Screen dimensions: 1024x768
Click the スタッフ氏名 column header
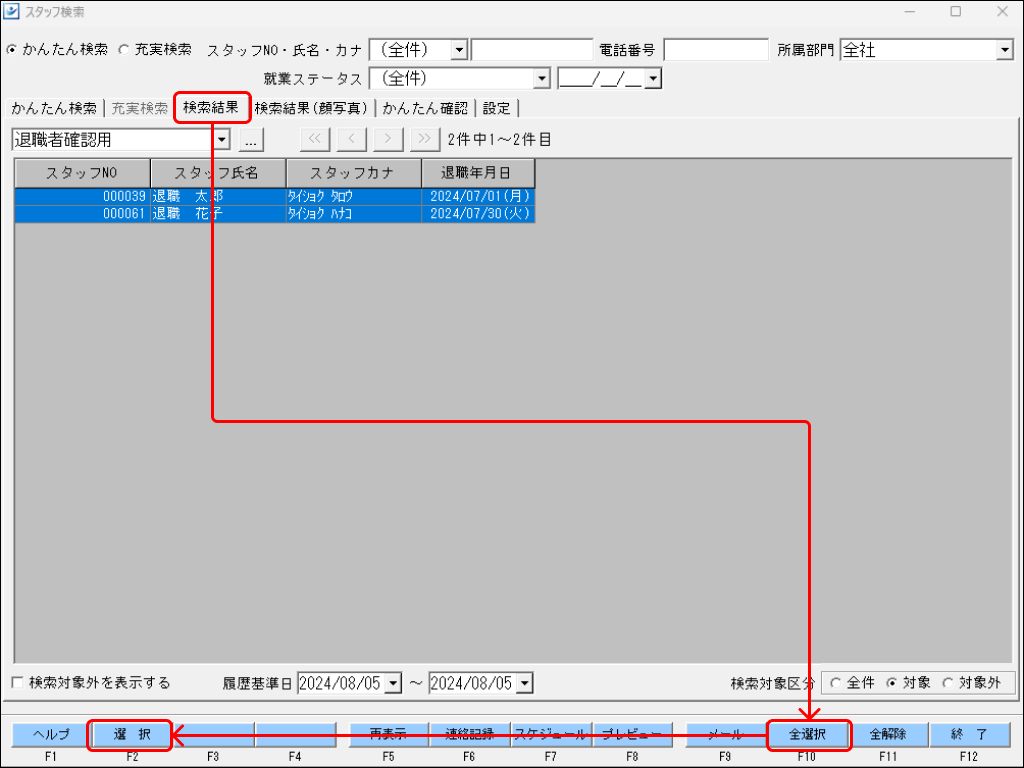218,173
